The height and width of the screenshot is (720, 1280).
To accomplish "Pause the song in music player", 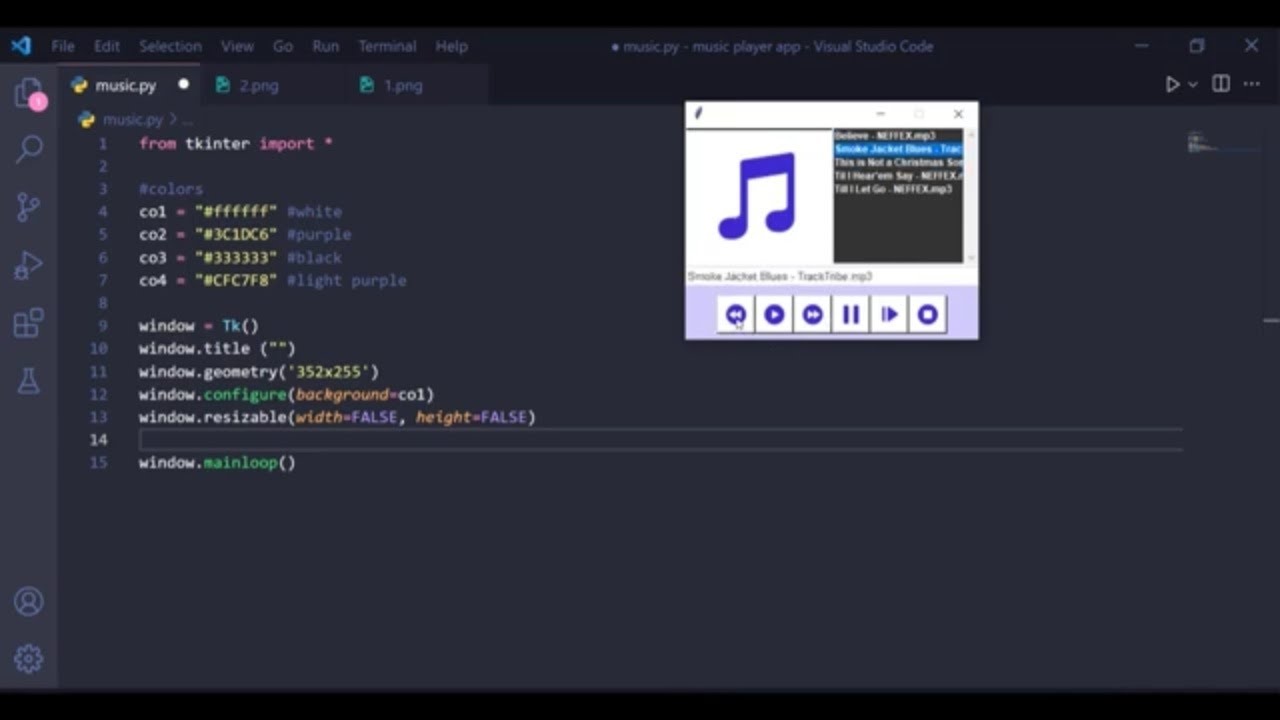I will tap(851, 314).
